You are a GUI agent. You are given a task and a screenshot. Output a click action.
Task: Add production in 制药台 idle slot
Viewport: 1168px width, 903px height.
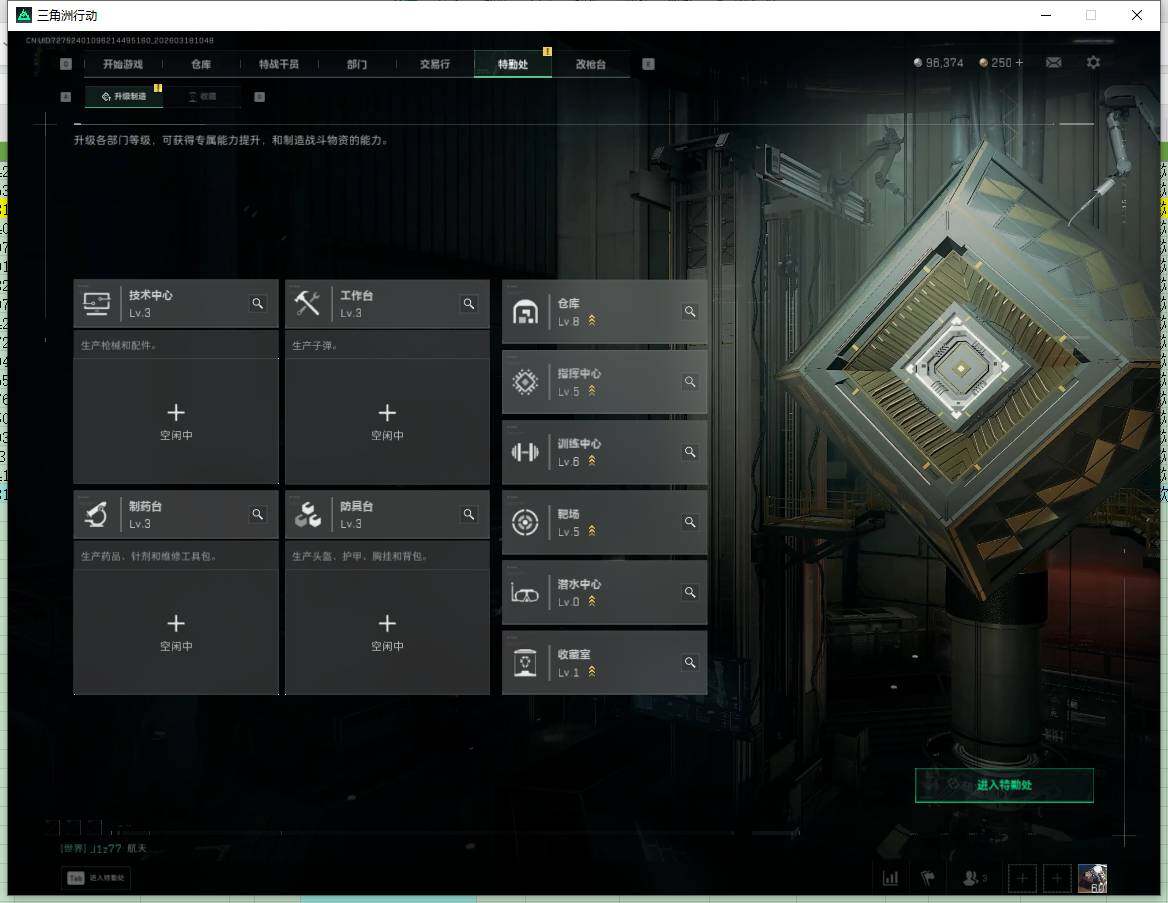coord(176,630)
